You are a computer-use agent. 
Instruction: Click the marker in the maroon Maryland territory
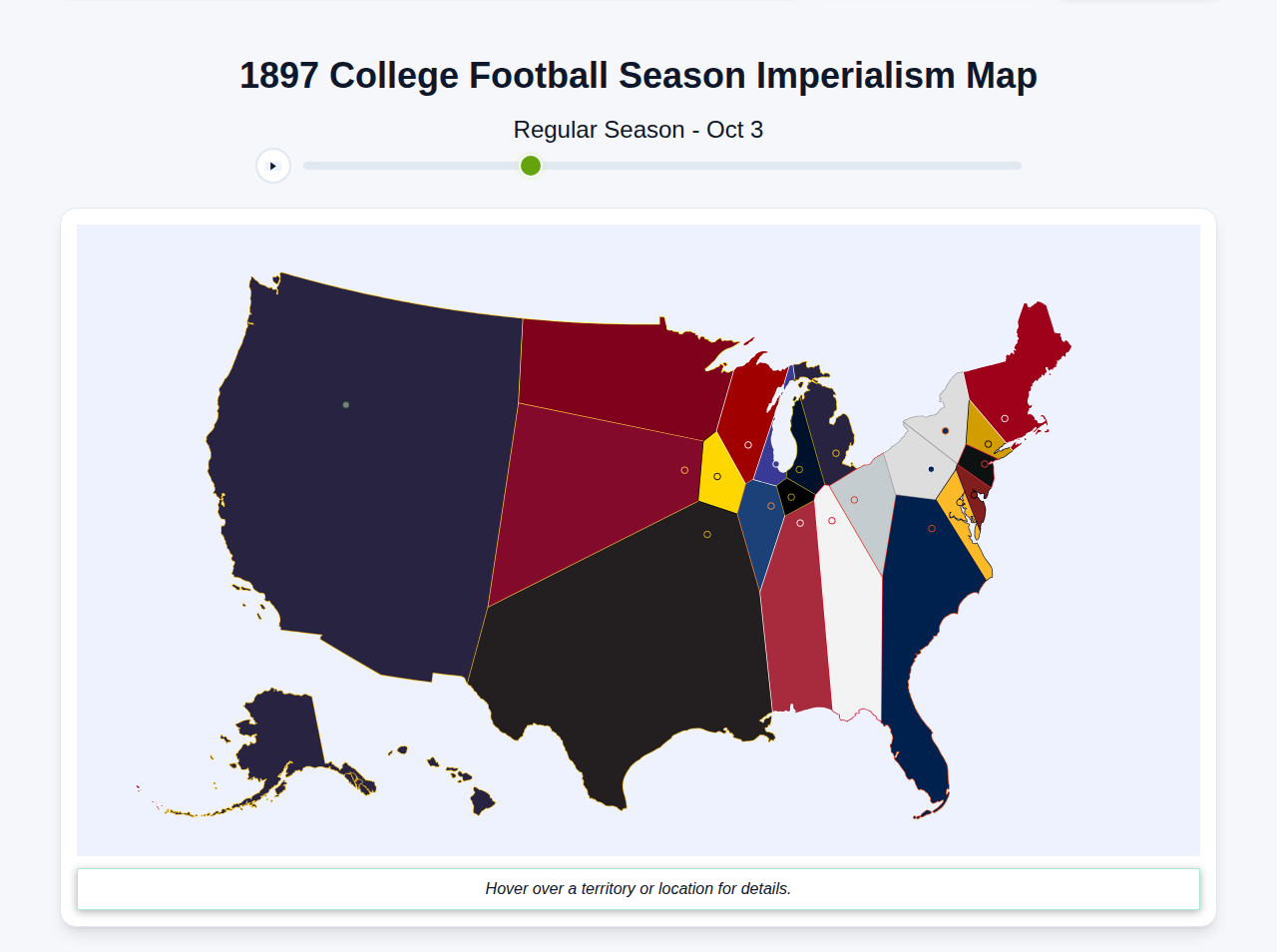[x=974, y=495]
